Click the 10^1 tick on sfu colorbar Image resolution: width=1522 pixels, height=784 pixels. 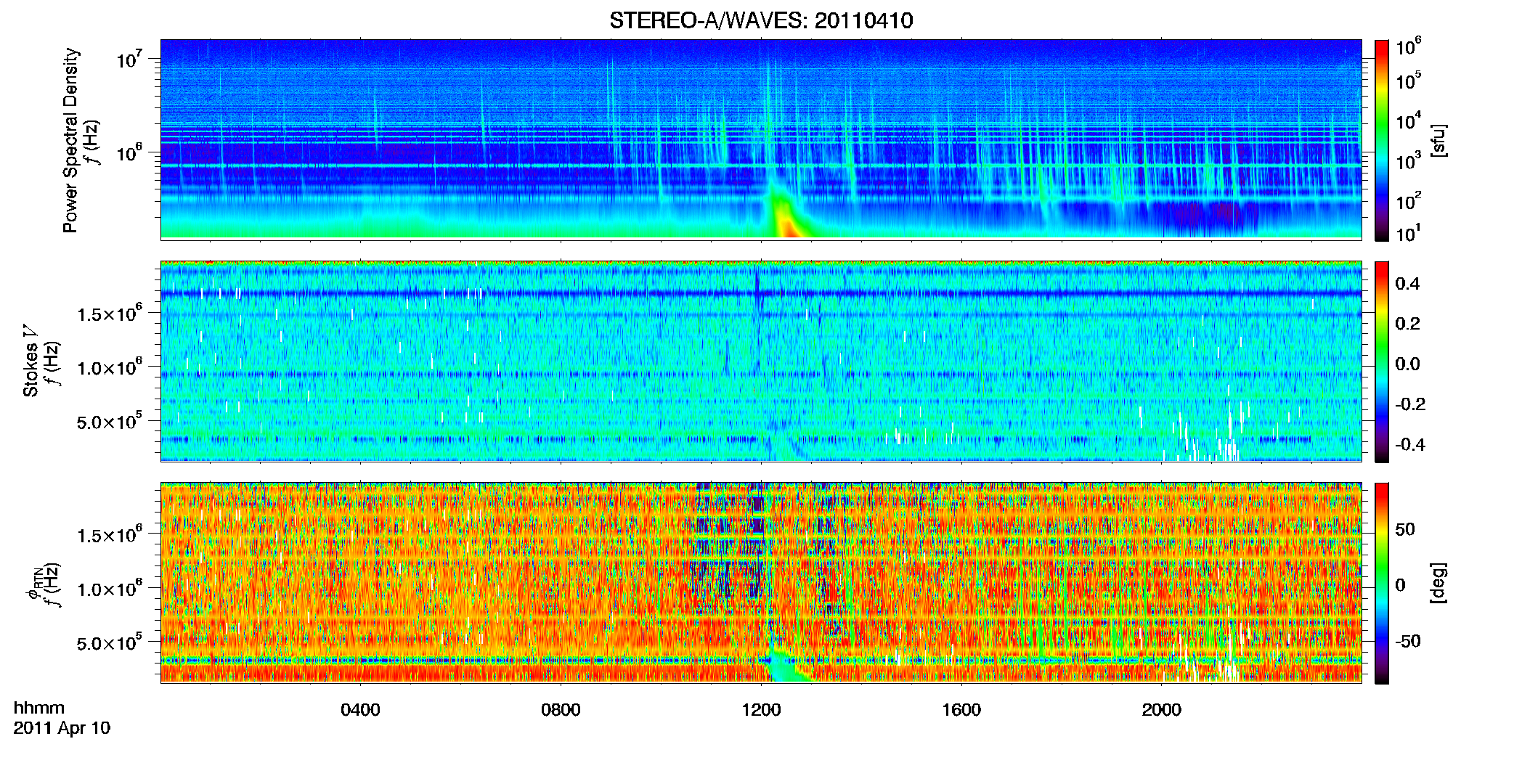pos(1409,233)
